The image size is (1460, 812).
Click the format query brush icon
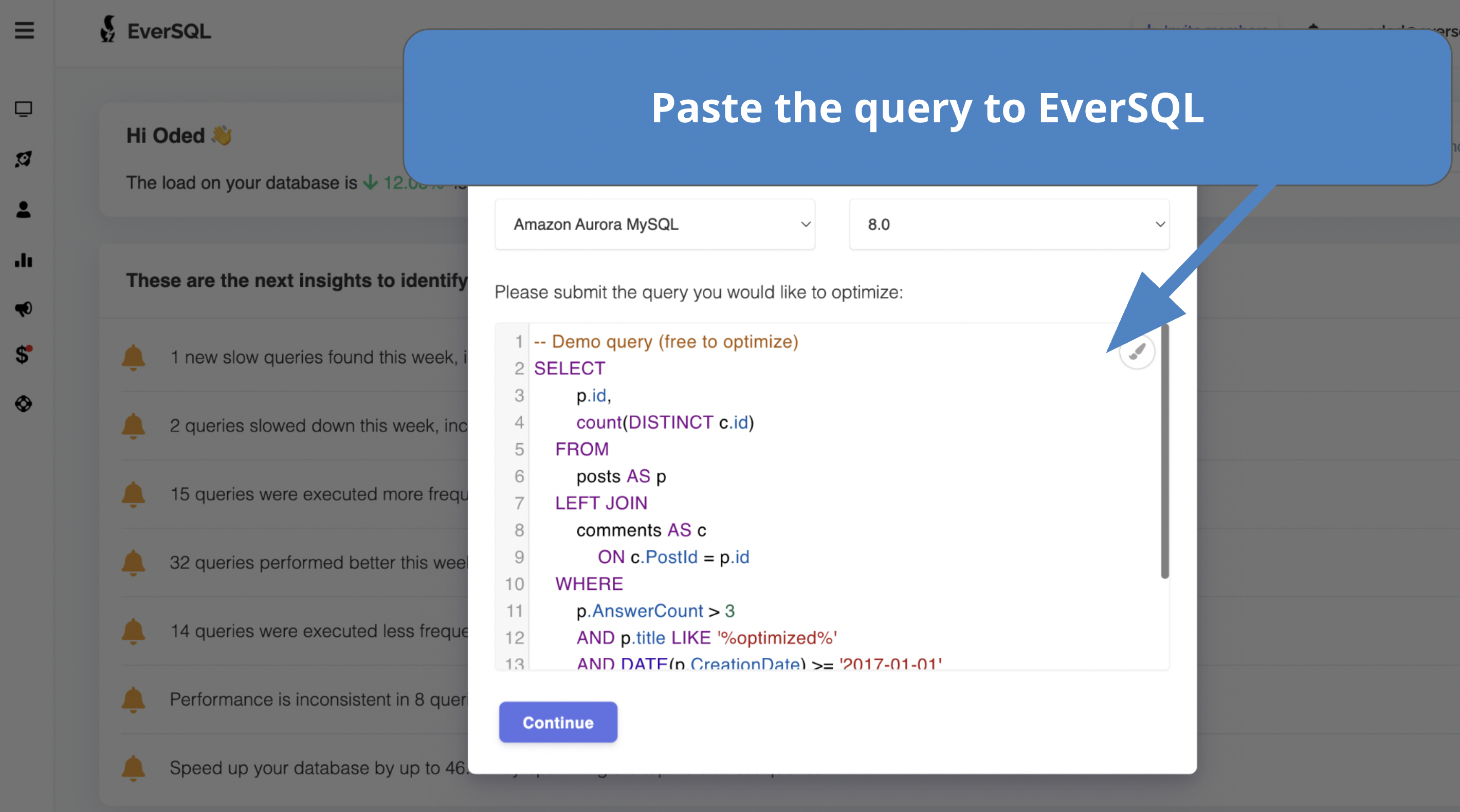(1136, 352)
